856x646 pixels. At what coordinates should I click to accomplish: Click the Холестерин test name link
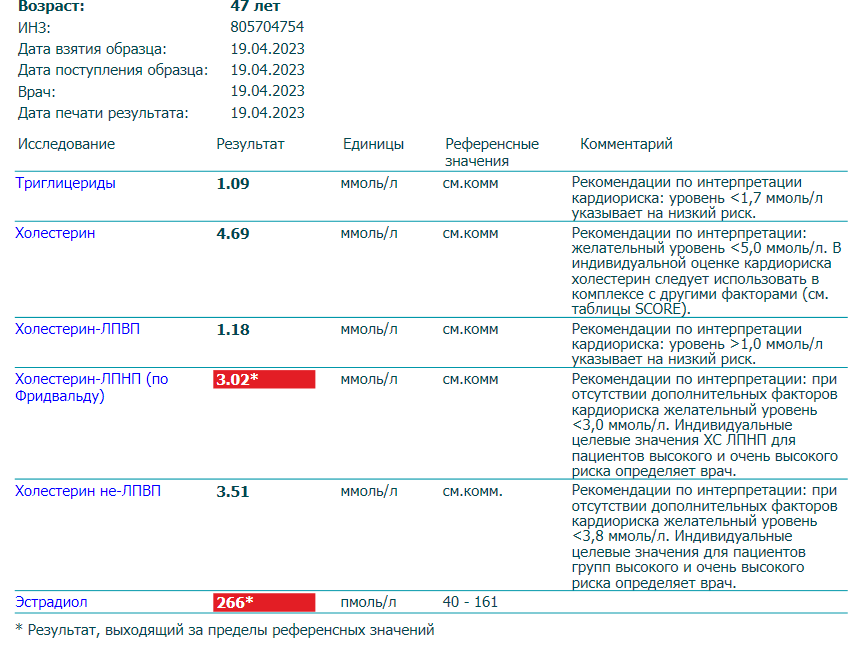55,233
